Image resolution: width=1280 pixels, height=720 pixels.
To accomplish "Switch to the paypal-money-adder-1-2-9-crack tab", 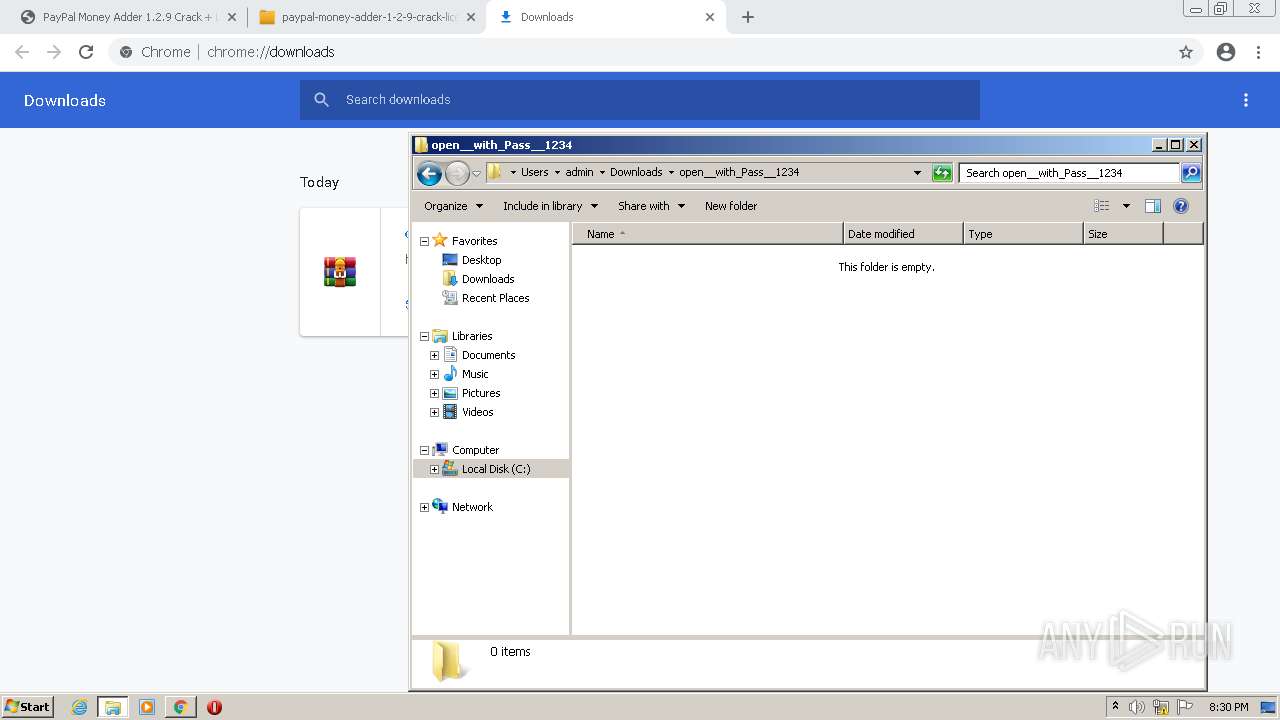I will pyautogui.click(x=366, y=17).
